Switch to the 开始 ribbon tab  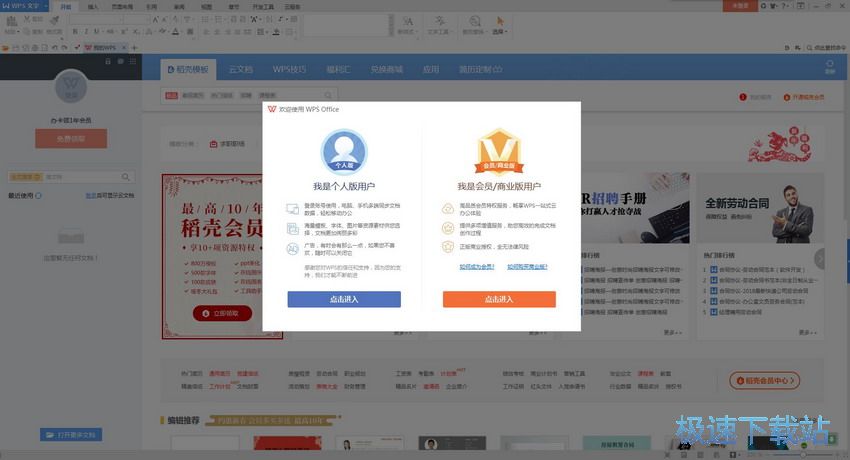tap(66, 7)
